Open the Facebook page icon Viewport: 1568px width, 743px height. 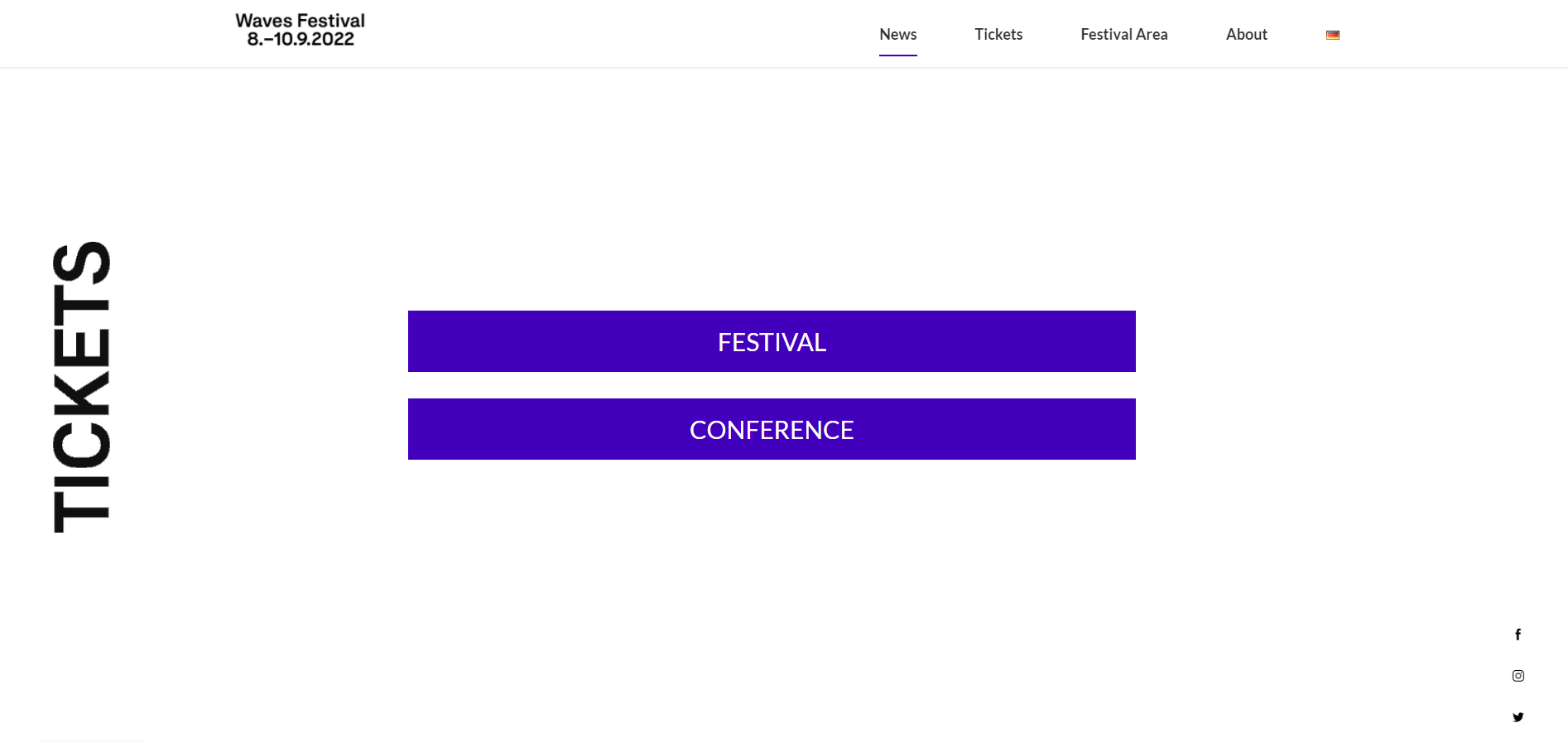click(x=1517, y=634)
